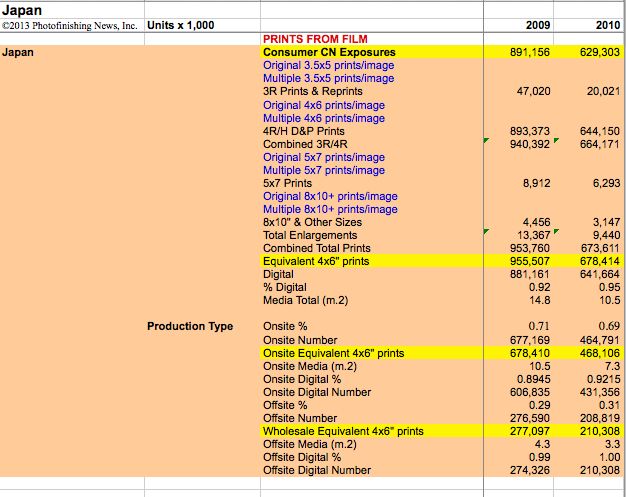Select the 'Combined Total Prints' label
Screen dimensions: 626x497
pyautogui.click(x=317, y=248)
